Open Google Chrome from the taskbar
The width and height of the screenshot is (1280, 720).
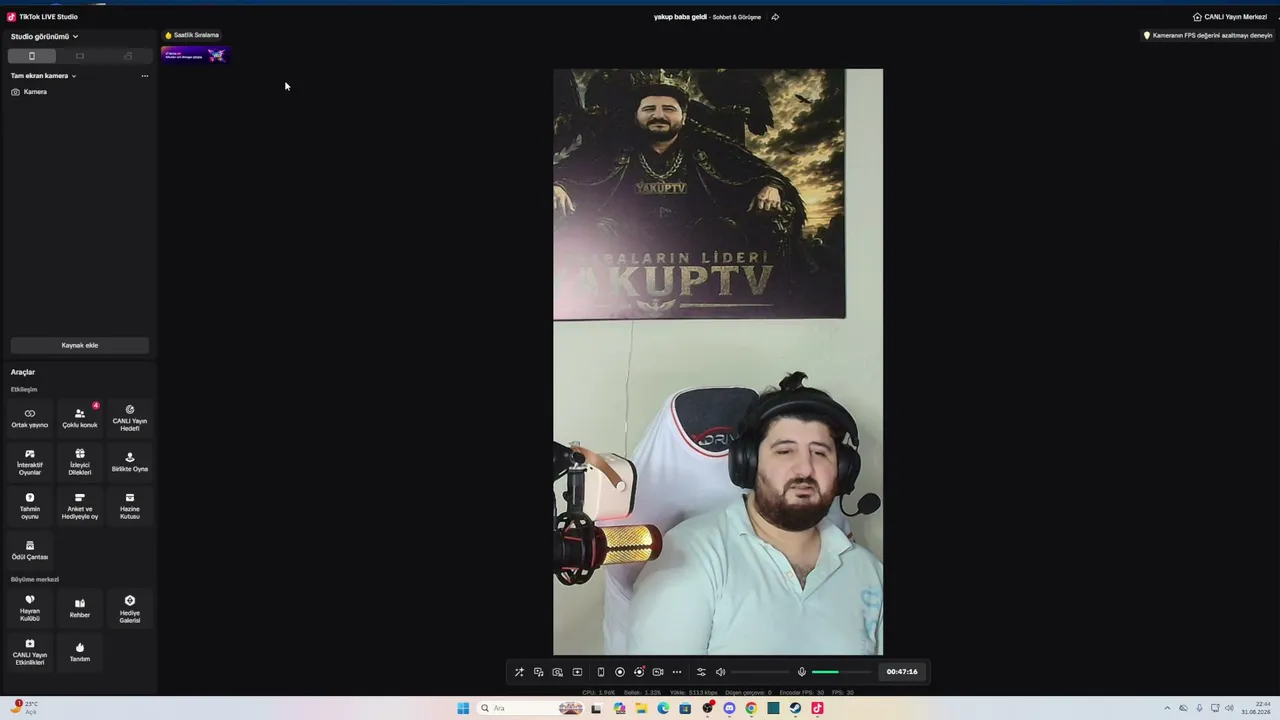[x=751, y=708]
